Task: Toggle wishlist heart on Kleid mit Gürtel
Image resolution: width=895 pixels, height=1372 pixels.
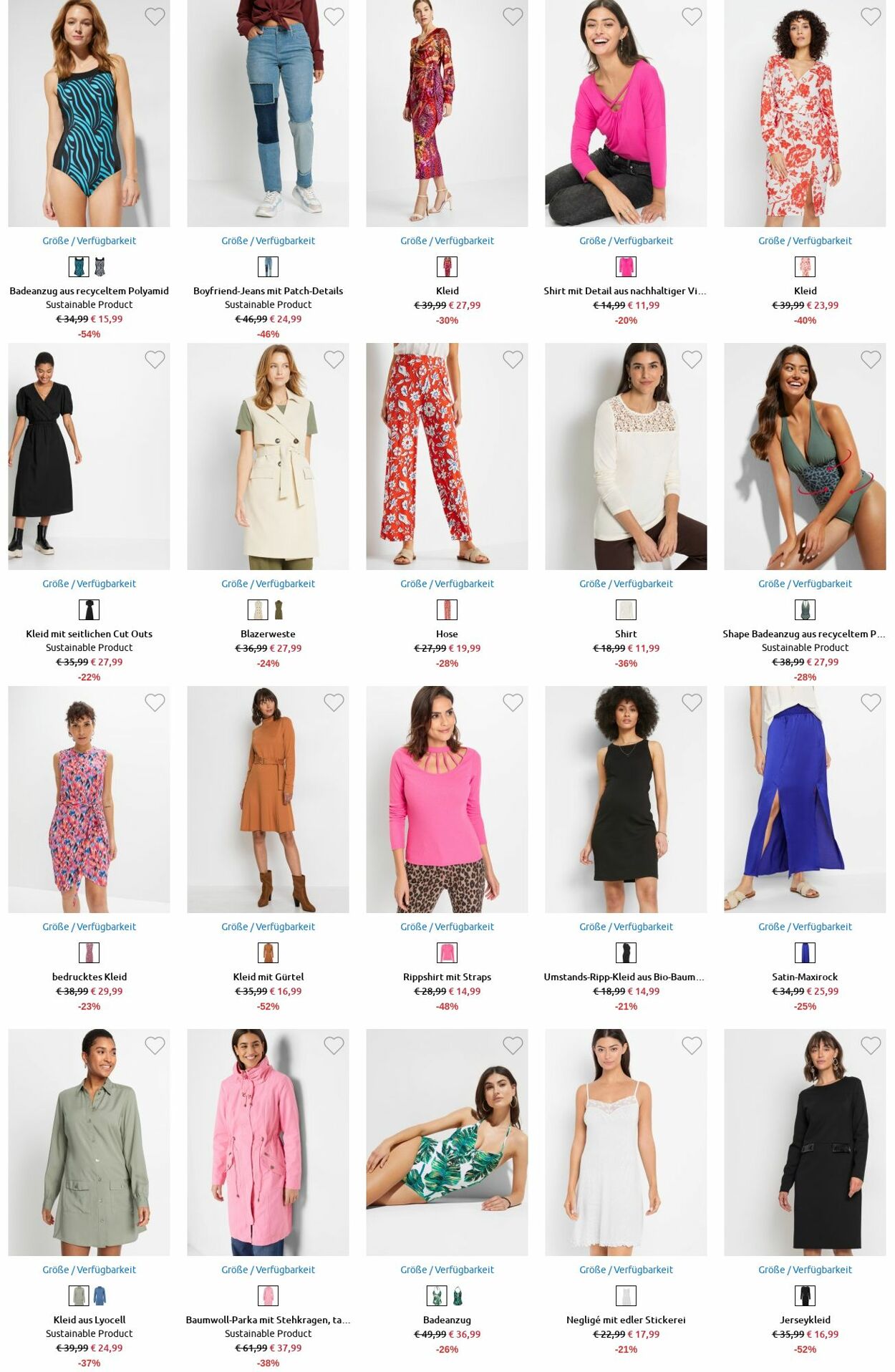Action: point(334,702)
